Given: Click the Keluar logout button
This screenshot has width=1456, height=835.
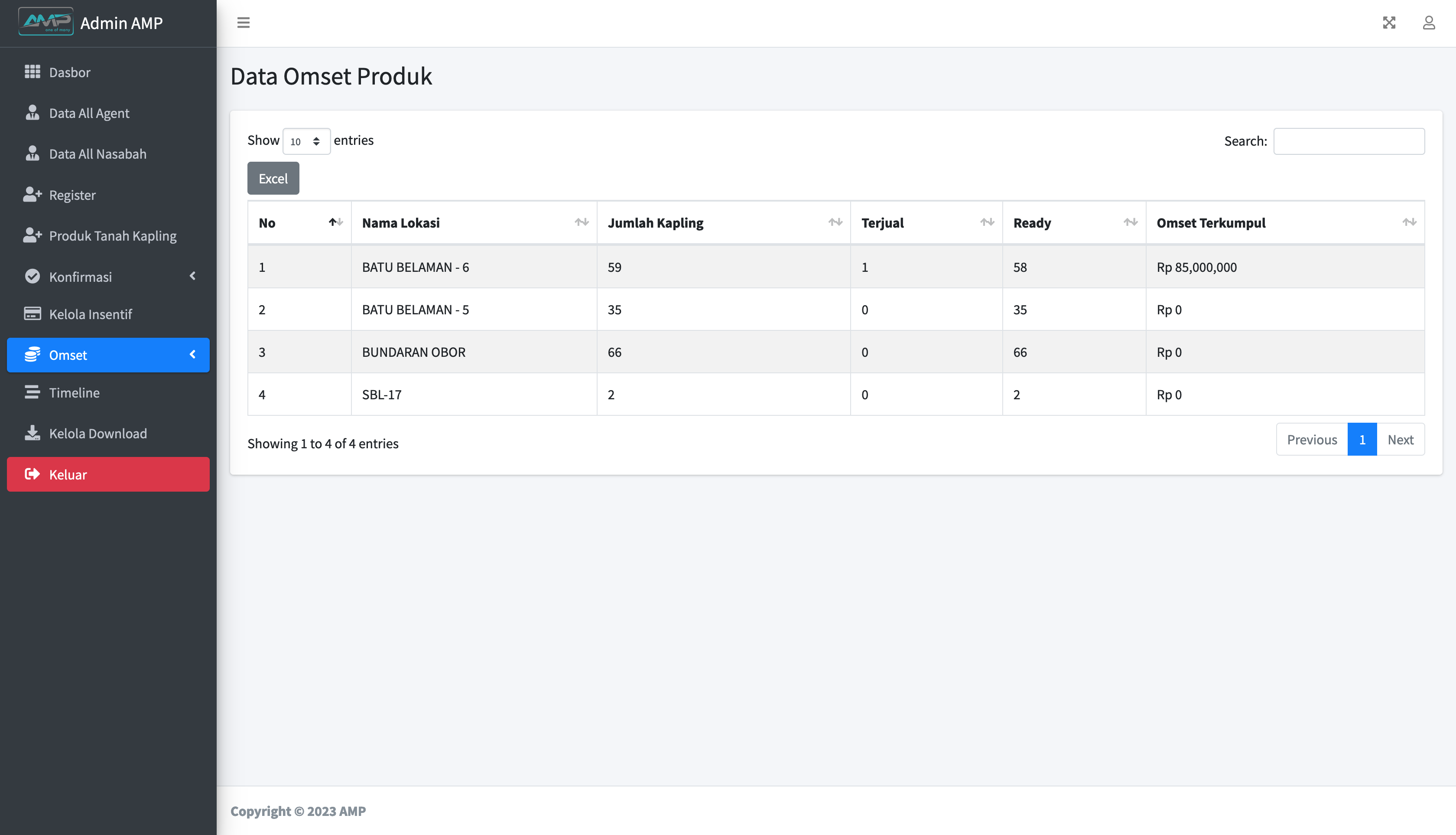Looking at the screenshot, I should (108, 474).
